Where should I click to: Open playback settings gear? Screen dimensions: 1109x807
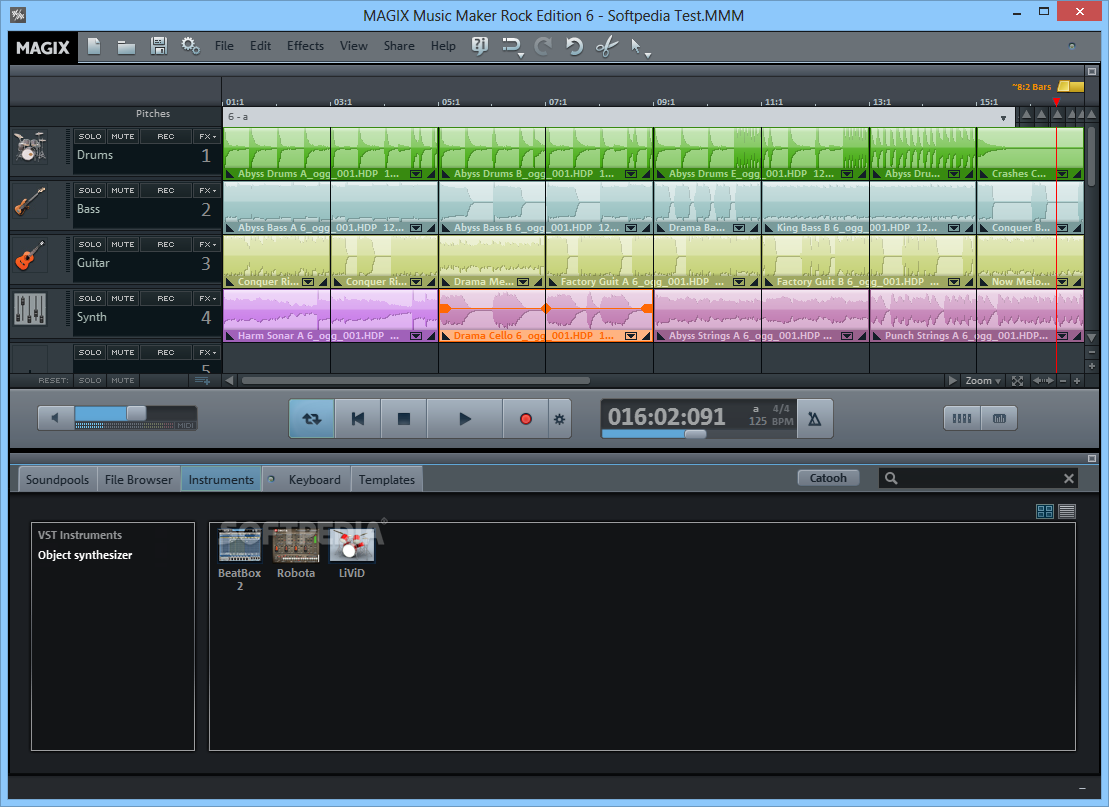pos(559,419)
